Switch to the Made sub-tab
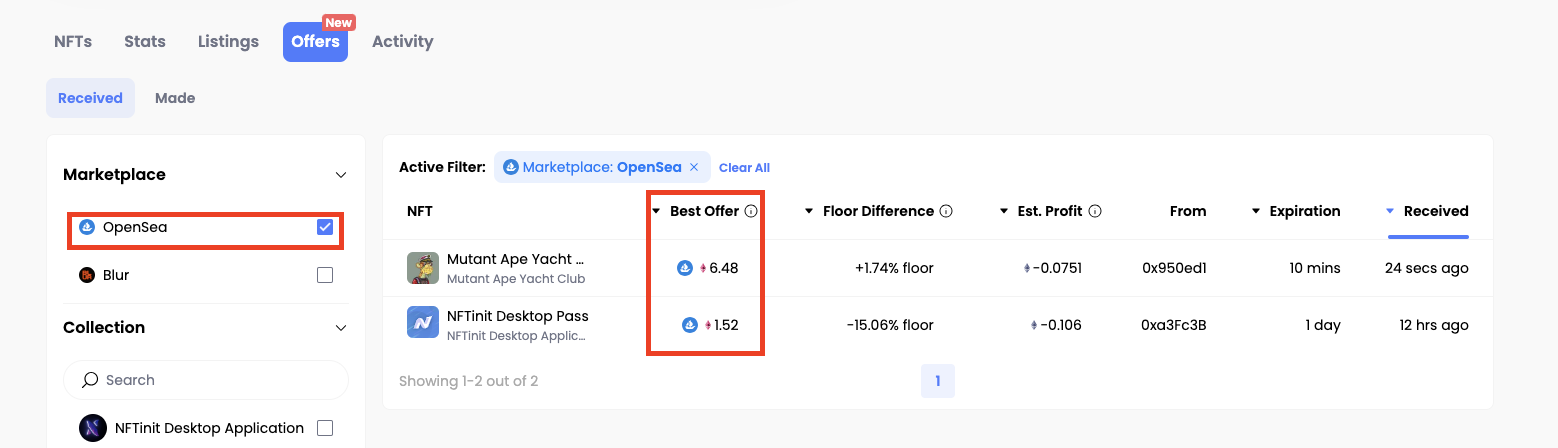This screenshot has height=448, width=1558. click(175, 98)
